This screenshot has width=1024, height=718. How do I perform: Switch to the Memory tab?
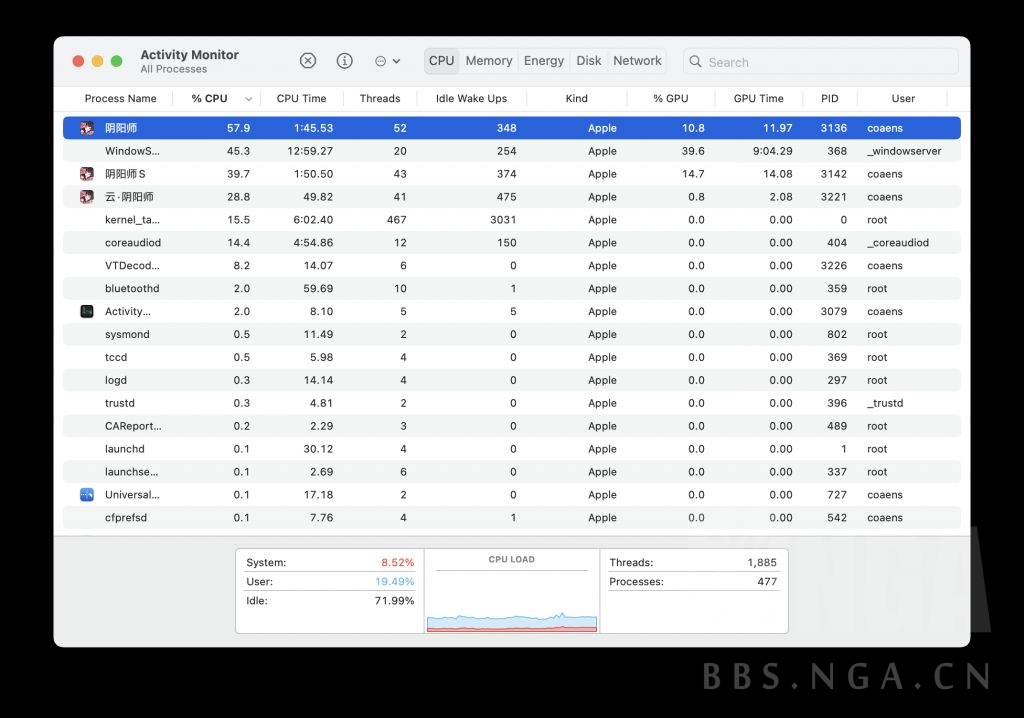[x=488, y=61]
